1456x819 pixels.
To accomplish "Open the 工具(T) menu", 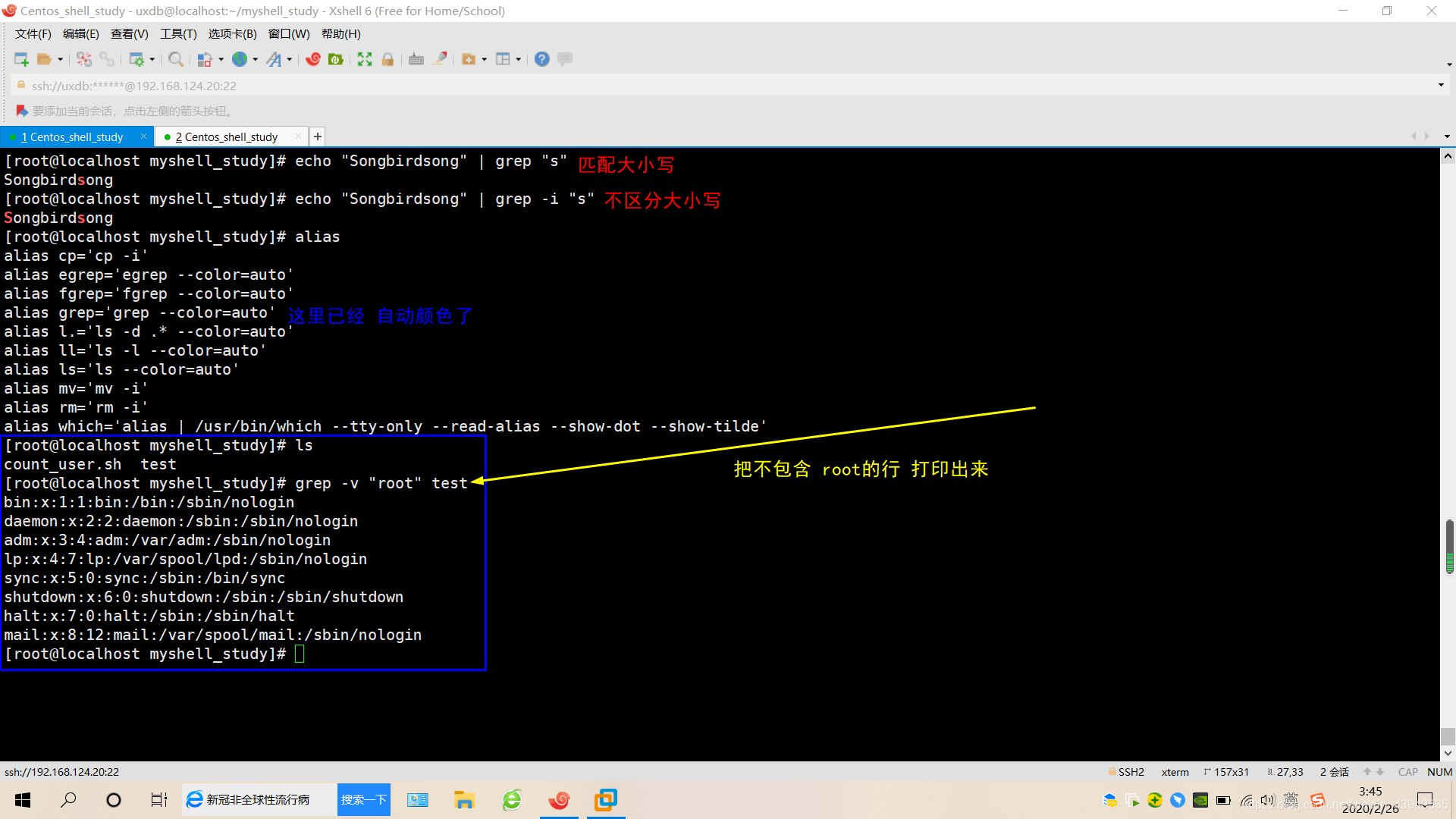I will pyautogui.click(x=178, y=34).
